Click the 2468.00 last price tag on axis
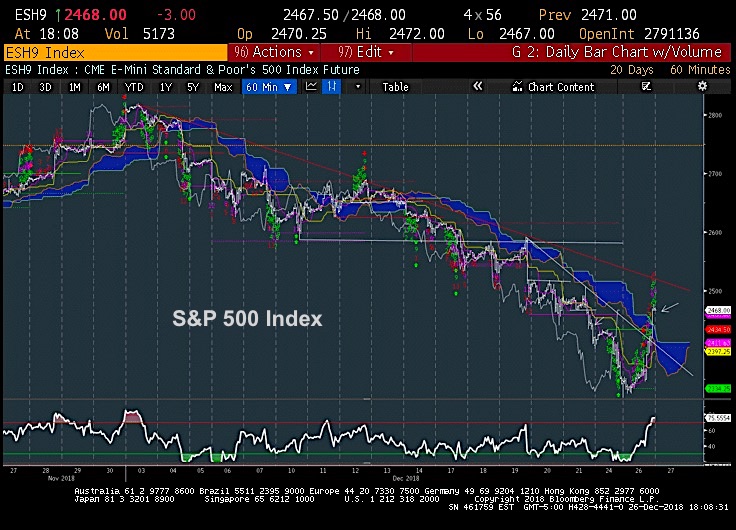 (x=719, y=310)
